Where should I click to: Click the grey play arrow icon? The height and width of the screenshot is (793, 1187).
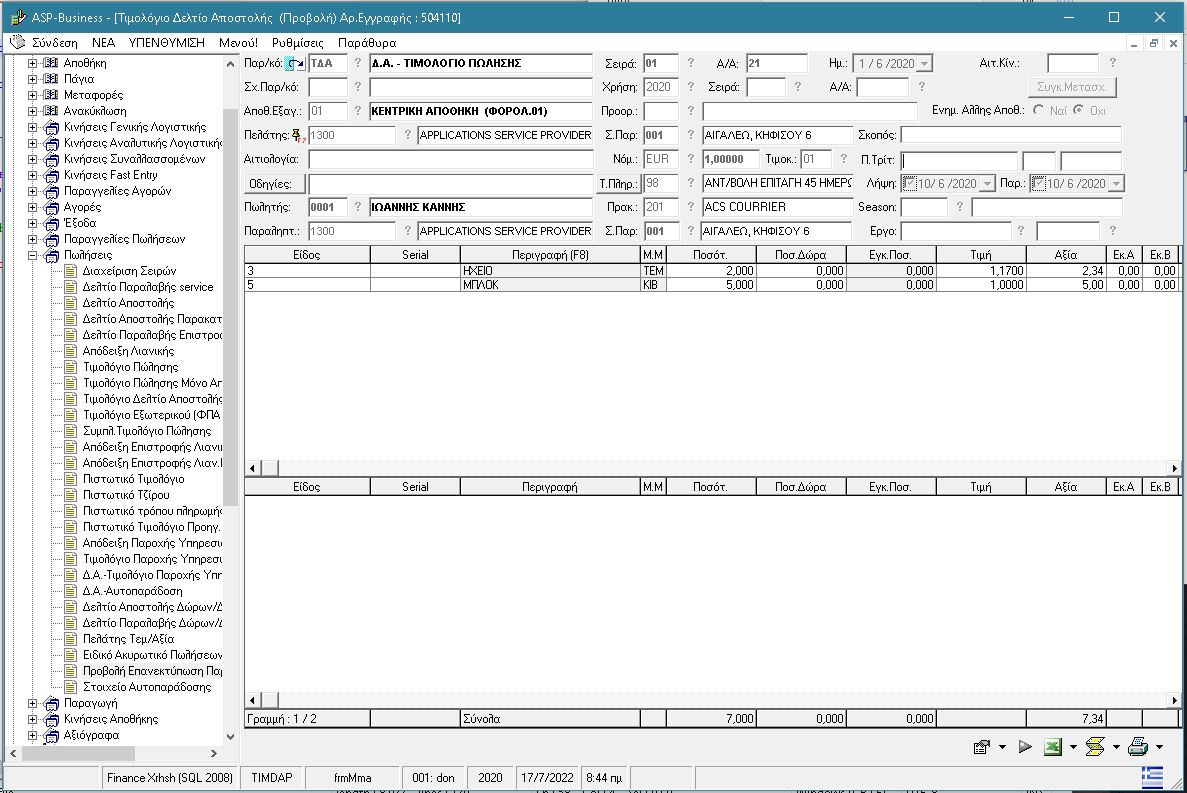(x=1025, y=747)
